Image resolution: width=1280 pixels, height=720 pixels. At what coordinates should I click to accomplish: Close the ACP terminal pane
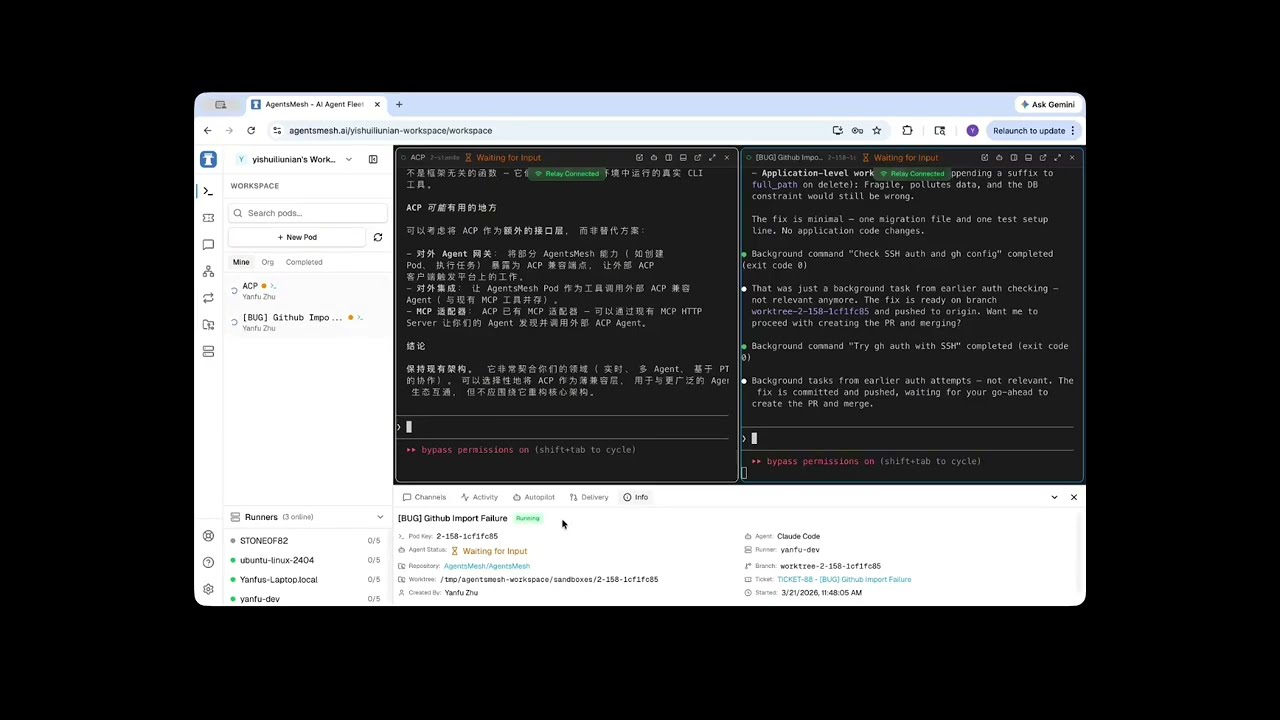point(727,157)
